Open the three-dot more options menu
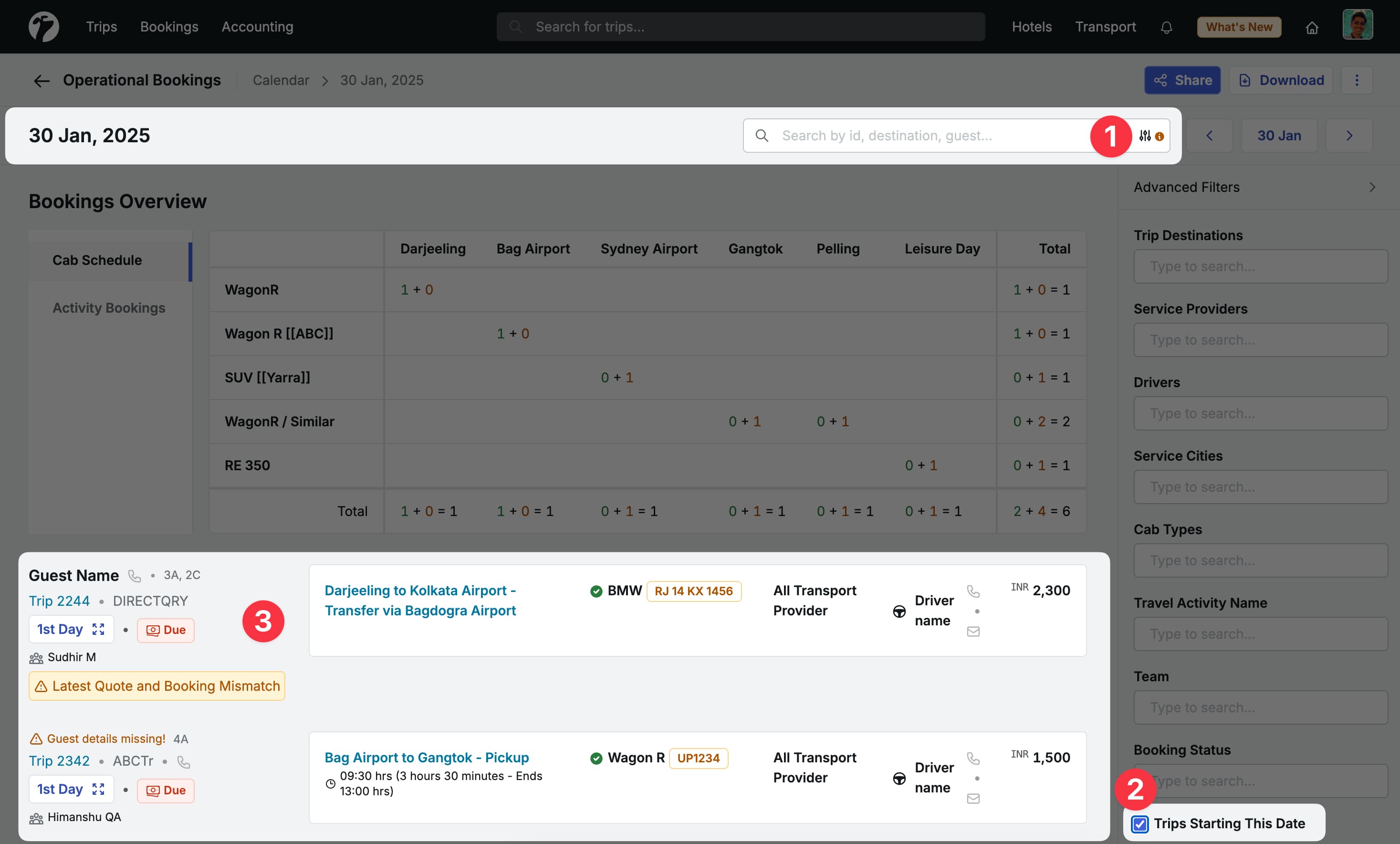1400x844 pixels. pyautogui.click(x=1356, y=80)
